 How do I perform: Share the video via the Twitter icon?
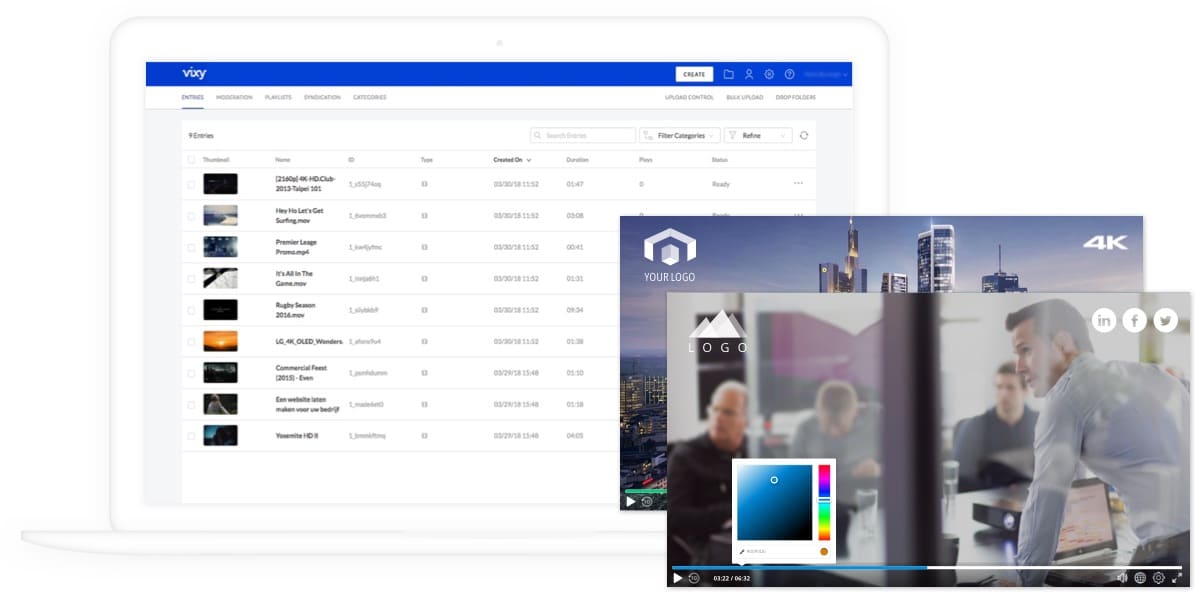click(x=1166, y=320)
